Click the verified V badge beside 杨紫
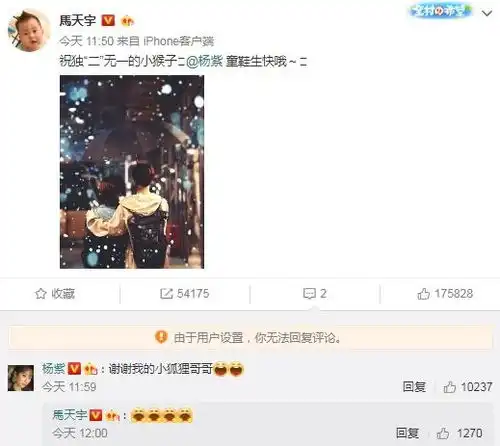The image size is (500, 446). [x=74, y=369]
